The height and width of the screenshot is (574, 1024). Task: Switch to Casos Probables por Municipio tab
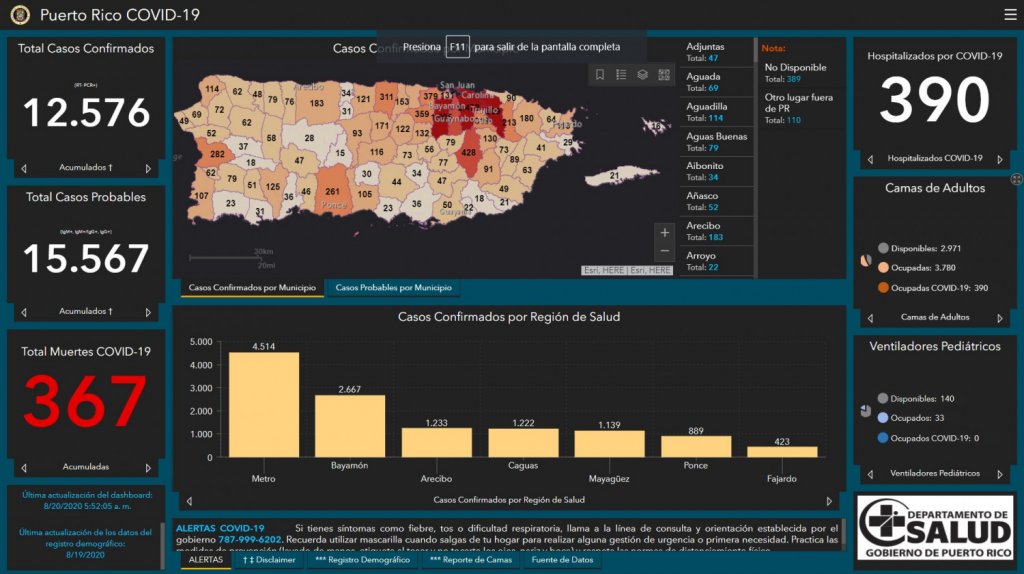pos(392,288)
